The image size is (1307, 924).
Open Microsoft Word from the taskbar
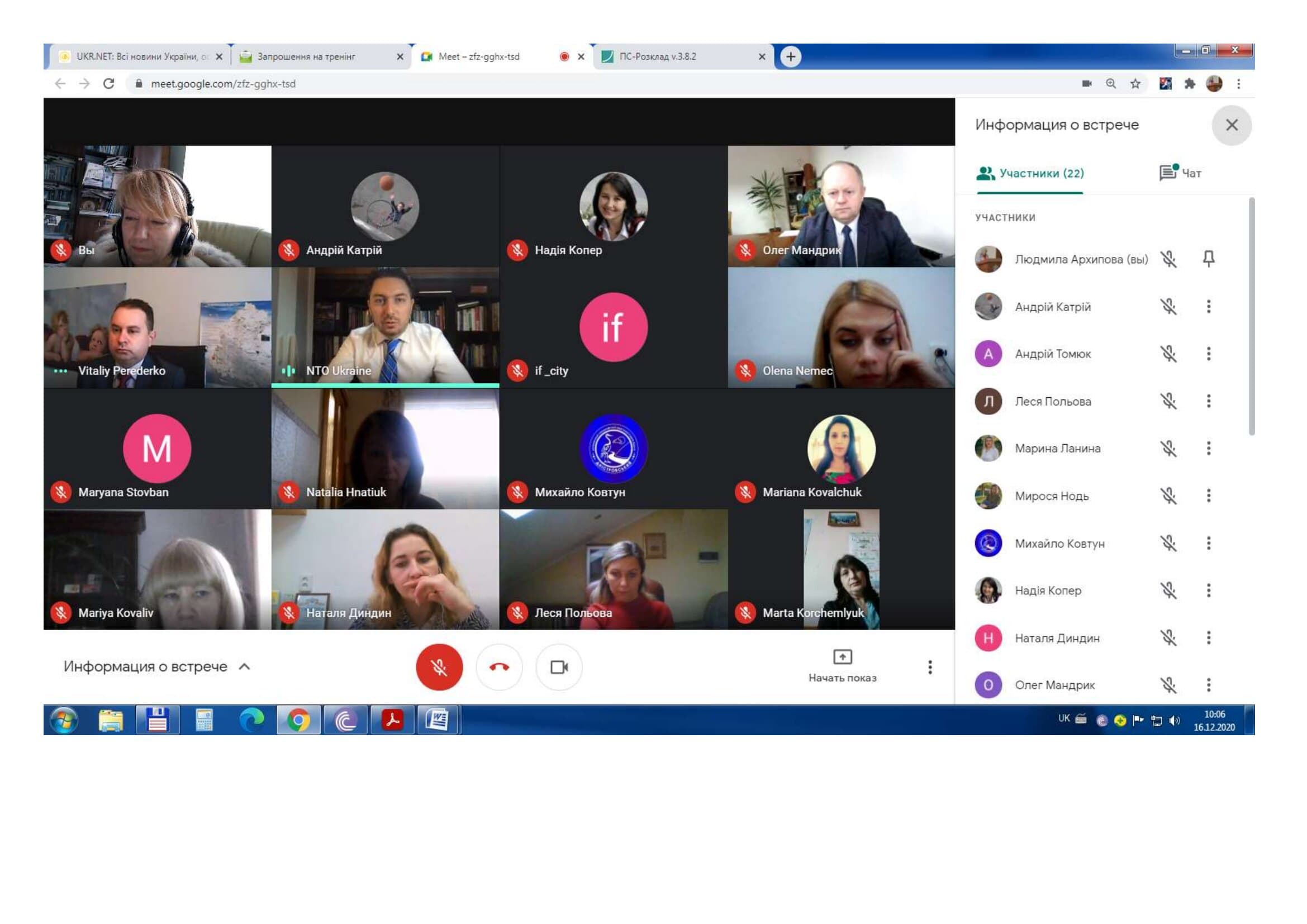tap(436, 720)
